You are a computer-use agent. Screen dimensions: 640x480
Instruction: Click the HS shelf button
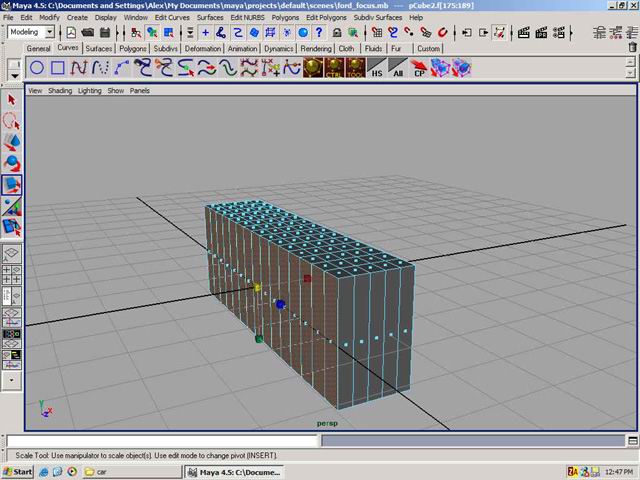tap(377, 68)
